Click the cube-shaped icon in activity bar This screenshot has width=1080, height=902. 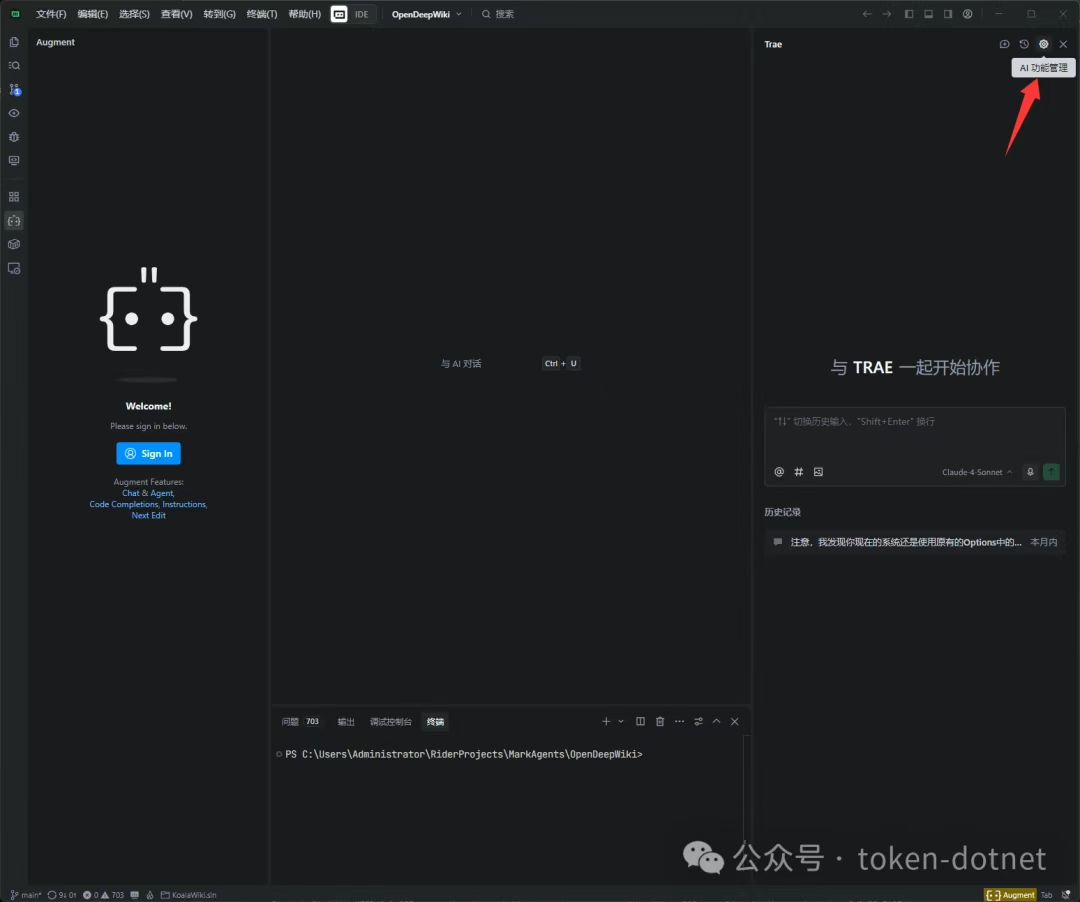pos(14,244)
